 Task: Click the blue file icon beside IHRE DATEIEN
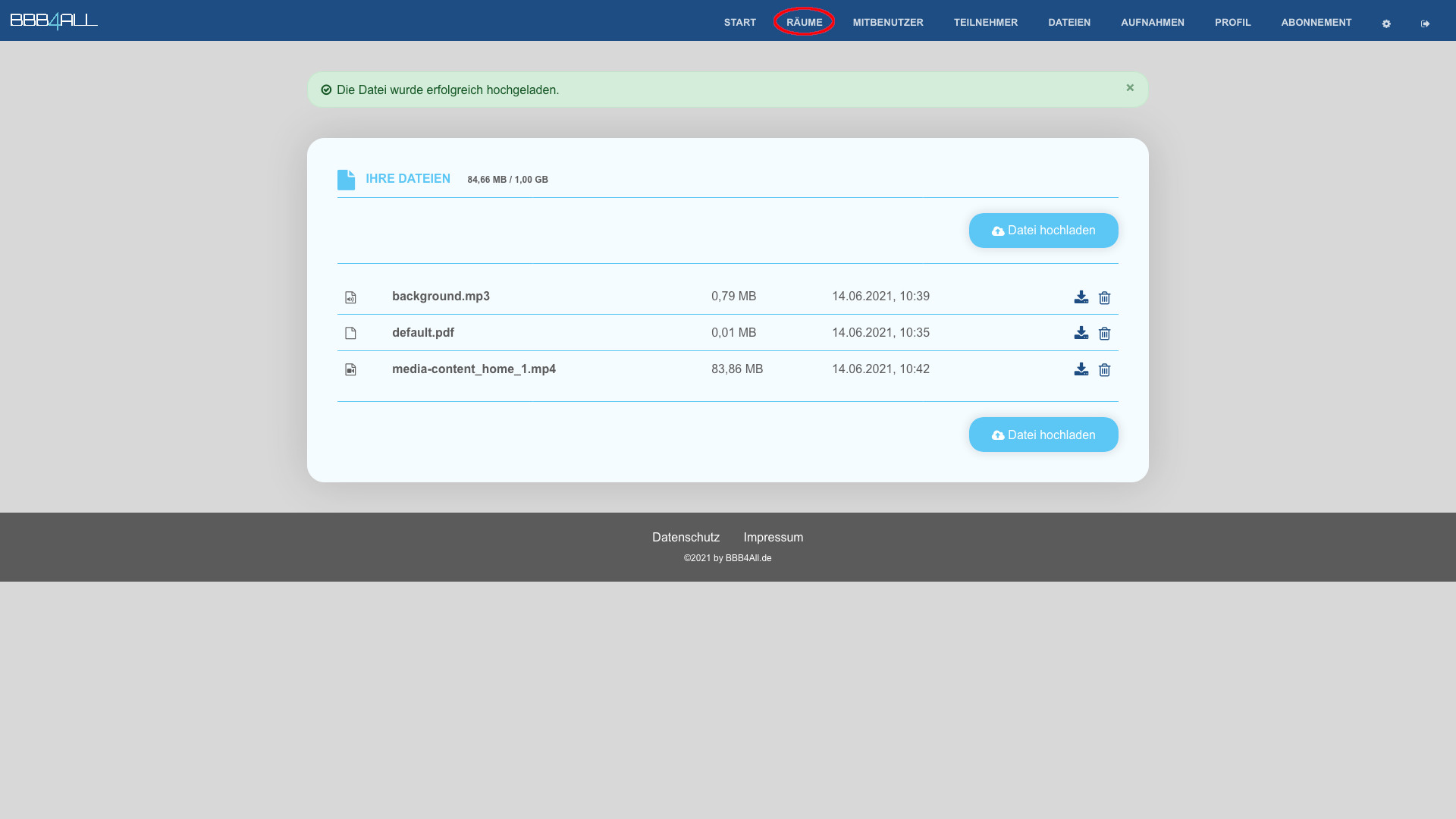(346, 180)
